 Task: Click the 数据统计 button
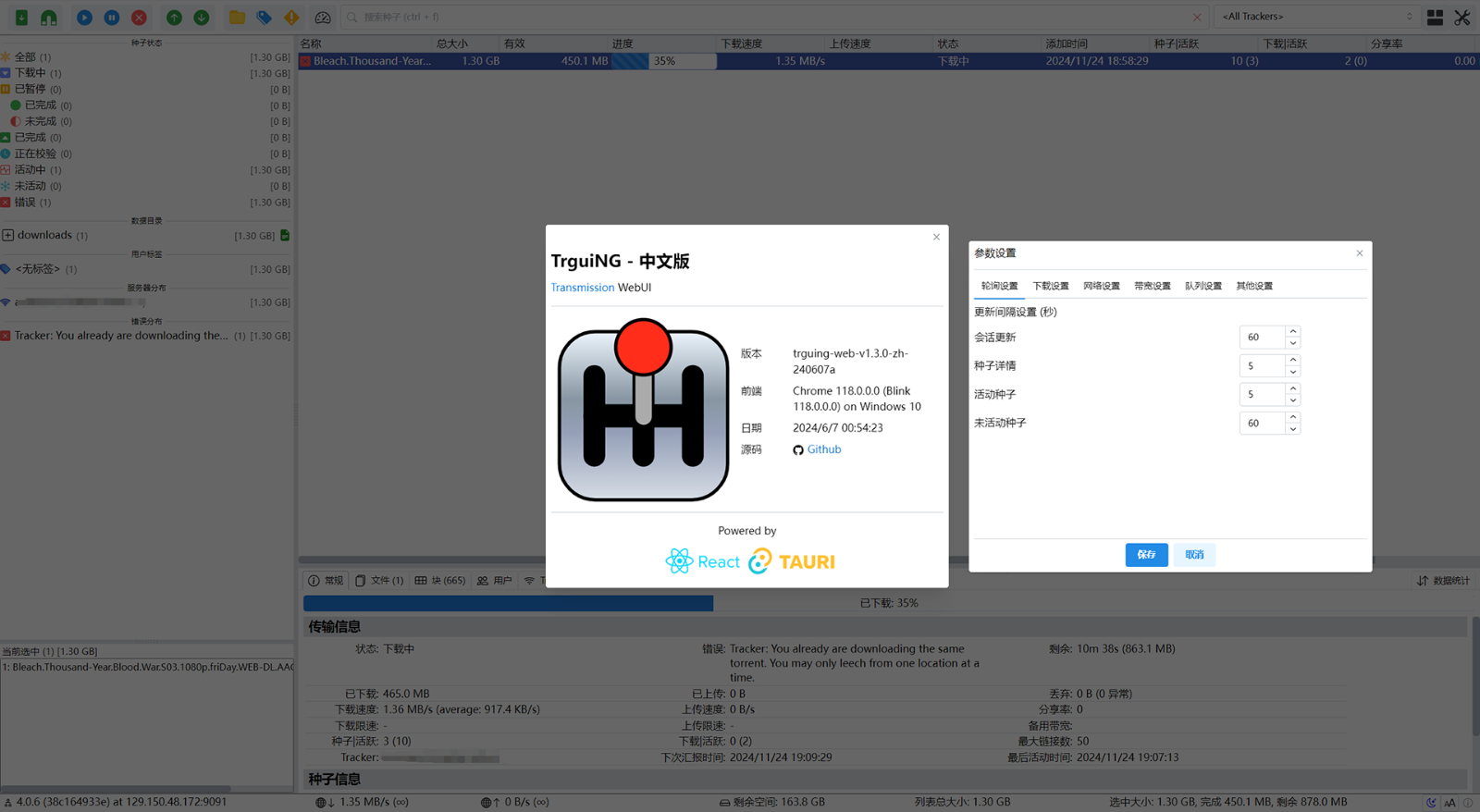tap(1443, 581)
